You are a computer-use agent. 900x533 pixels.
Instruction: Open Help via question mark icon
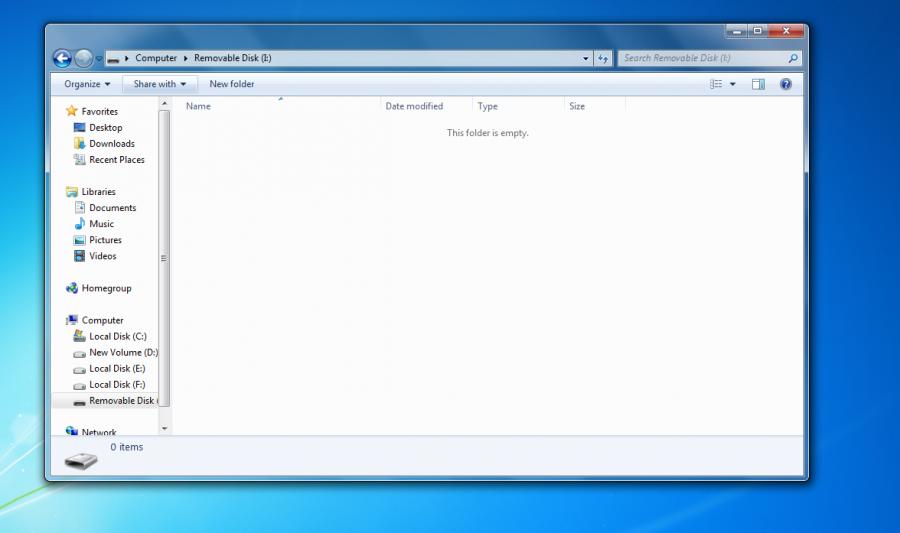tap(786, 84)
